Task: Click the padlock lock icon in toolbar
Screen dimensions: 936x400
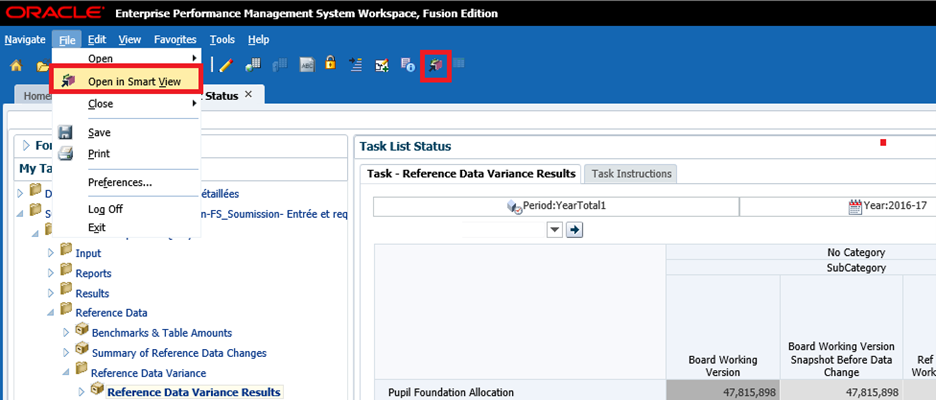Action: 329,65
